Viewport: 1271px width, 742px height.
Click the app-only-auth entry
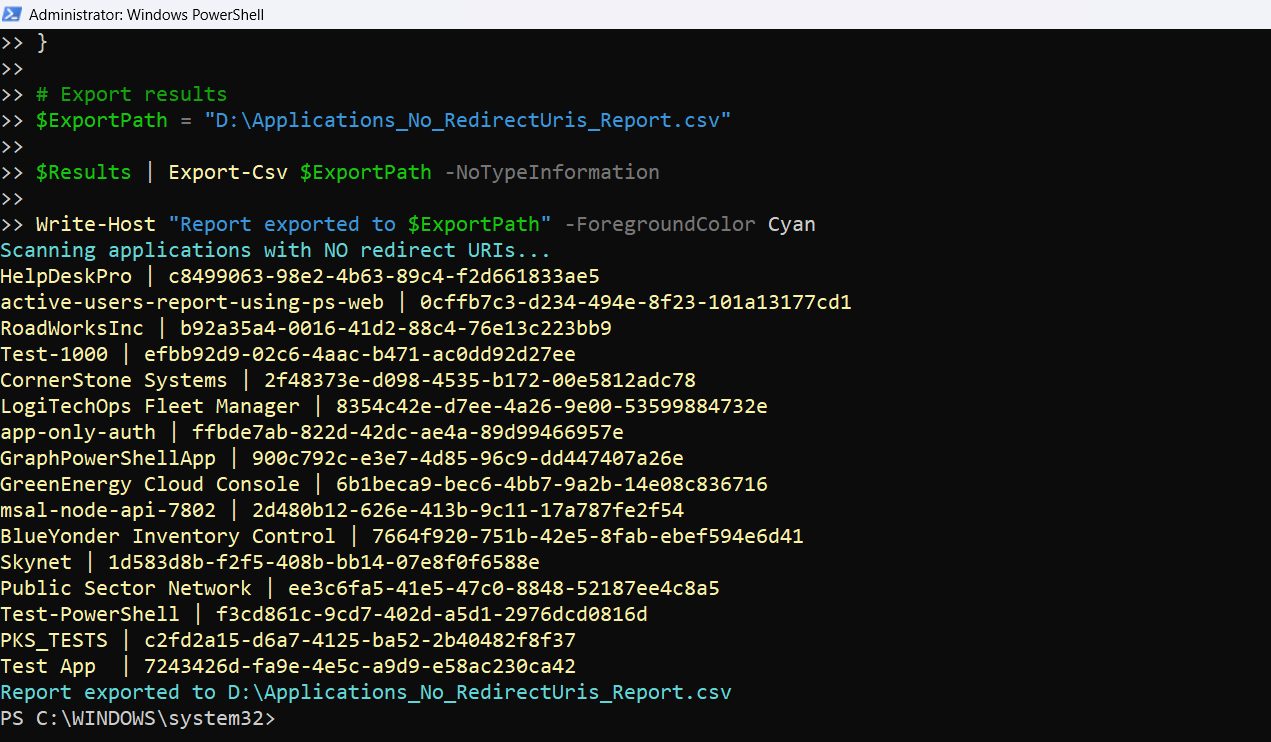click(x=78, y=432)
